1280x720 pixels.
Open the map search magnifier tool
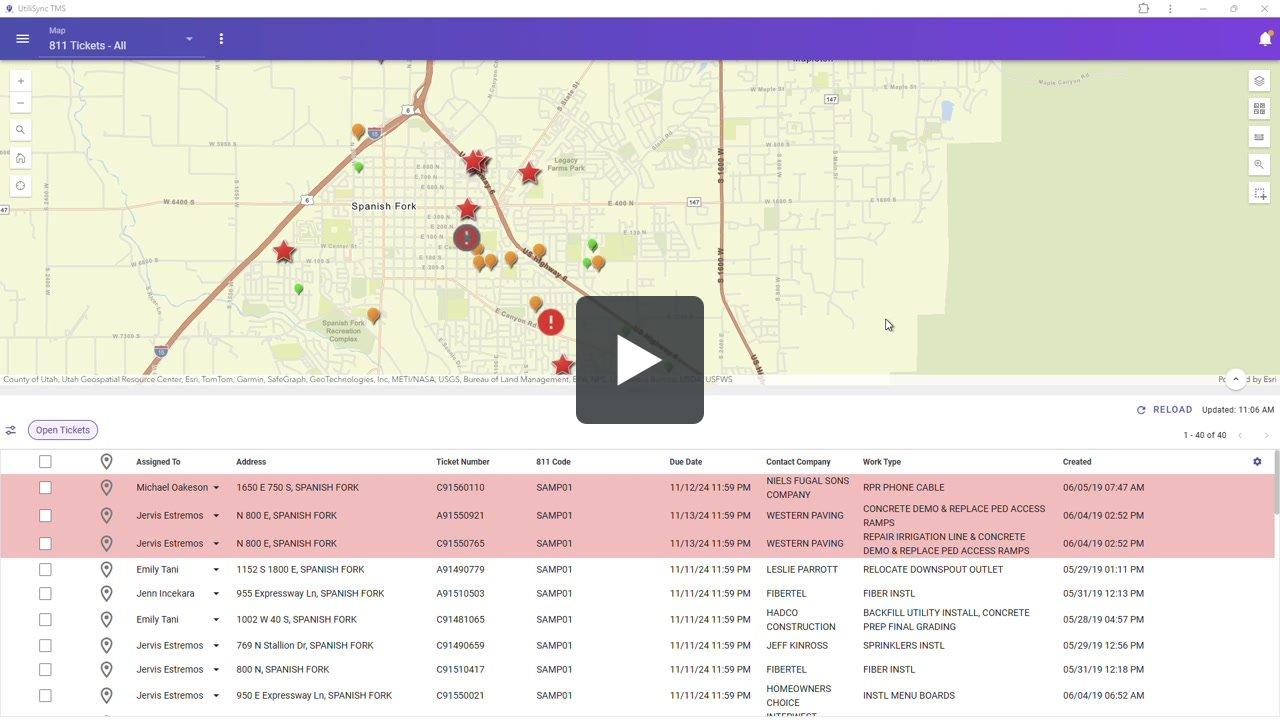[20, 130]
